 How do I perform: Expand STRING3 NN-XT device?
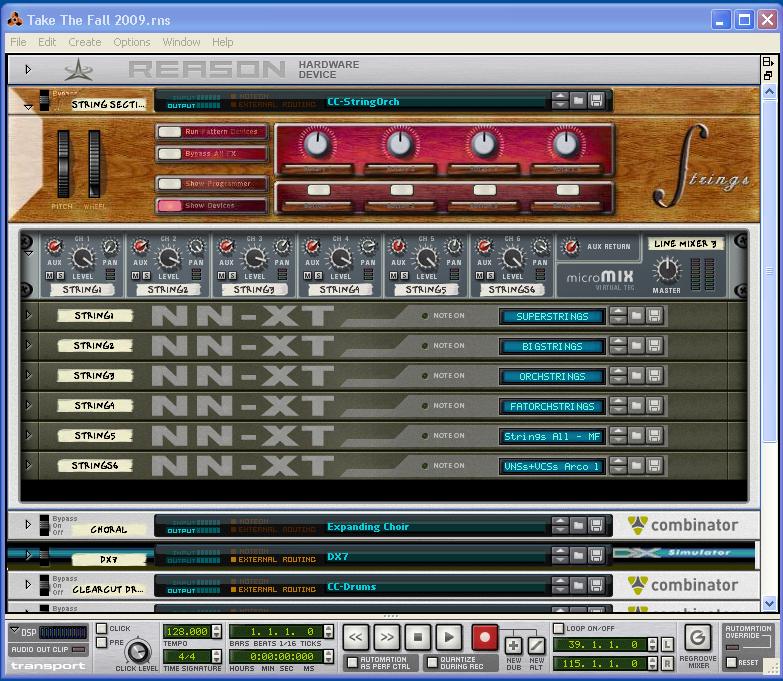28,375
